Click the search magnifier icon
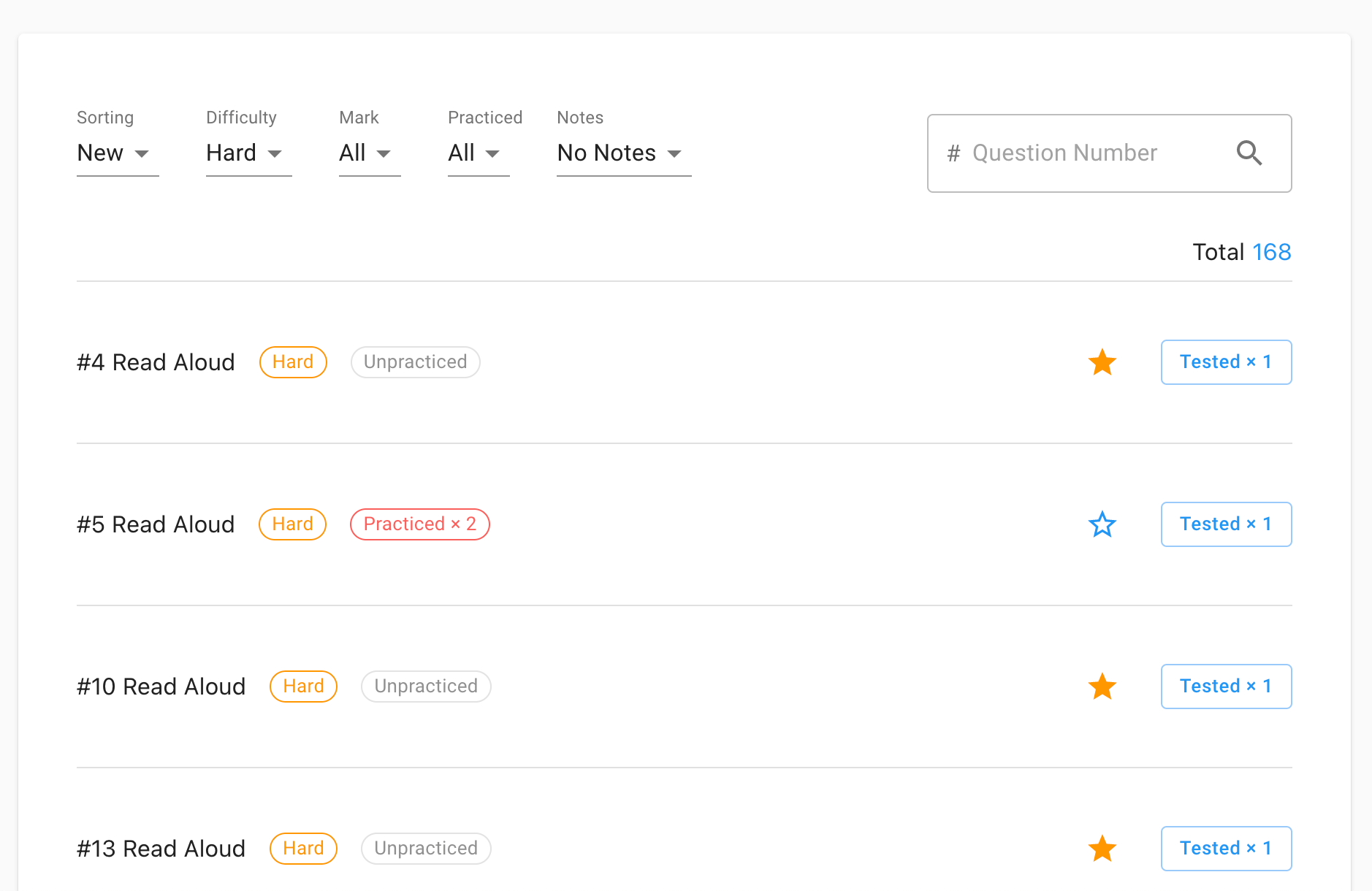This screenshot has height=891, width=1372. 1249,153
